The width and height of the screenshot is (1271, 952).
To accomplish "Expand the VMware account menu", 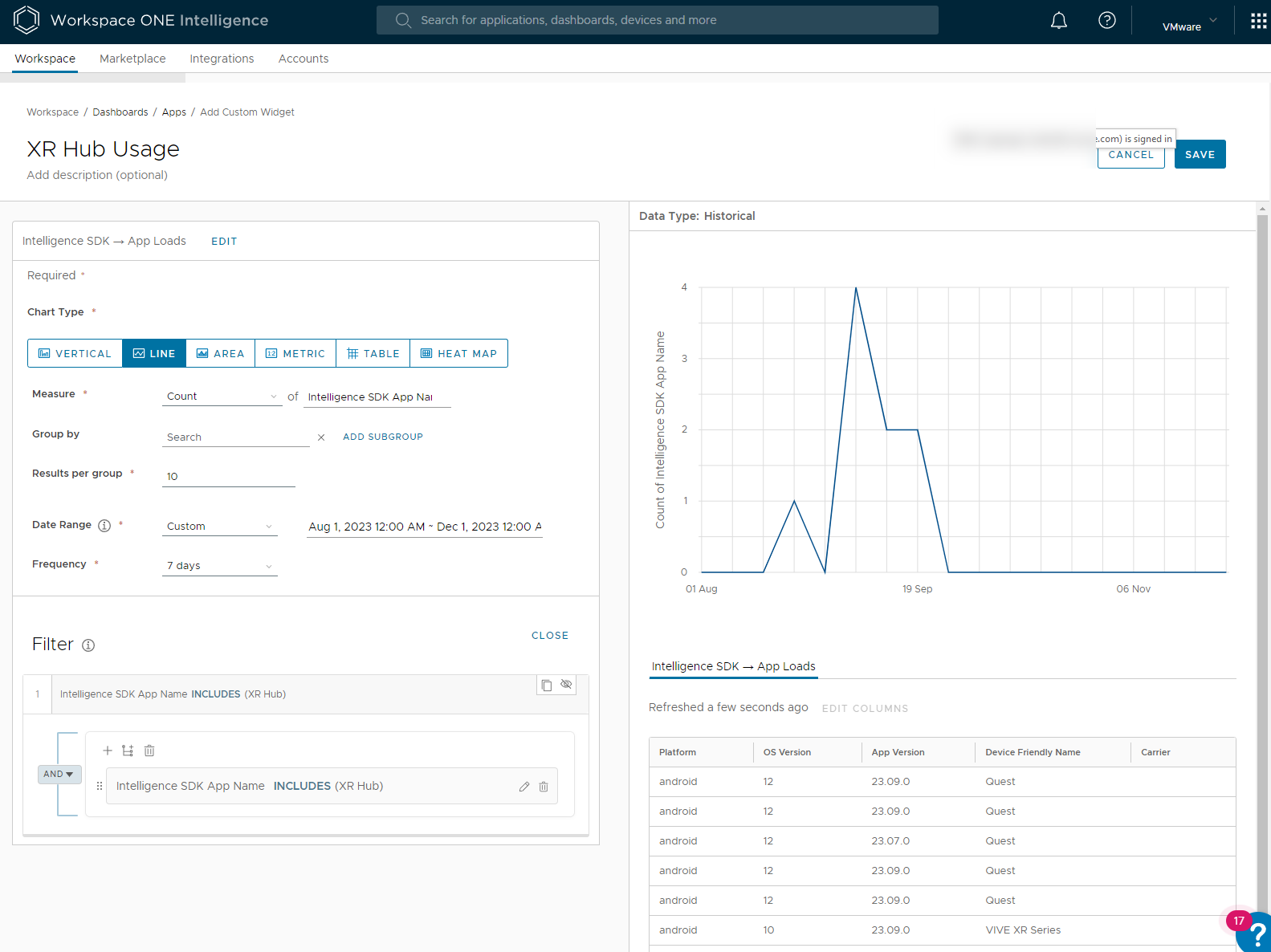I will tap(1190, 26).
